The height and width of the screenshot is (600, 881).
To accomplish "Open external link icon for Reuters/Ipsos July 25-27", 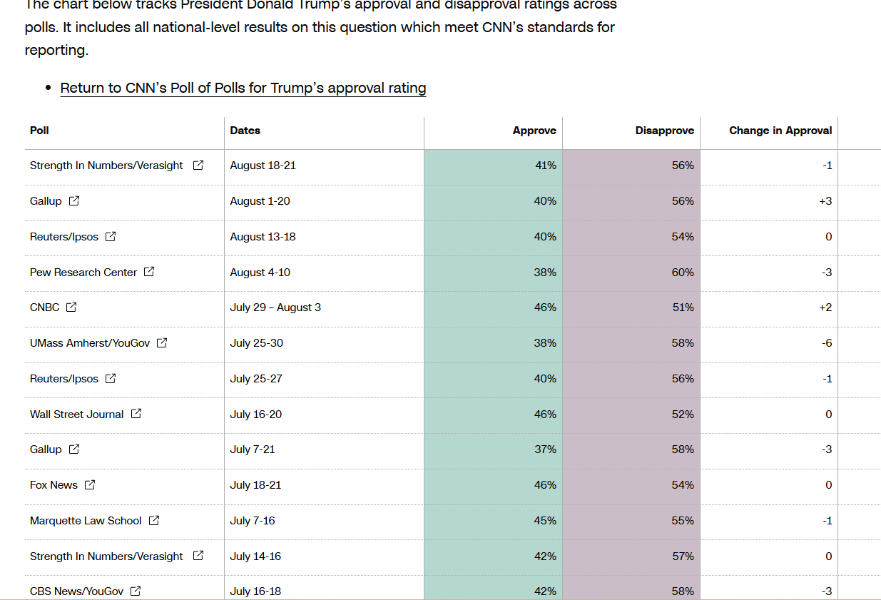I will point(111,378).
